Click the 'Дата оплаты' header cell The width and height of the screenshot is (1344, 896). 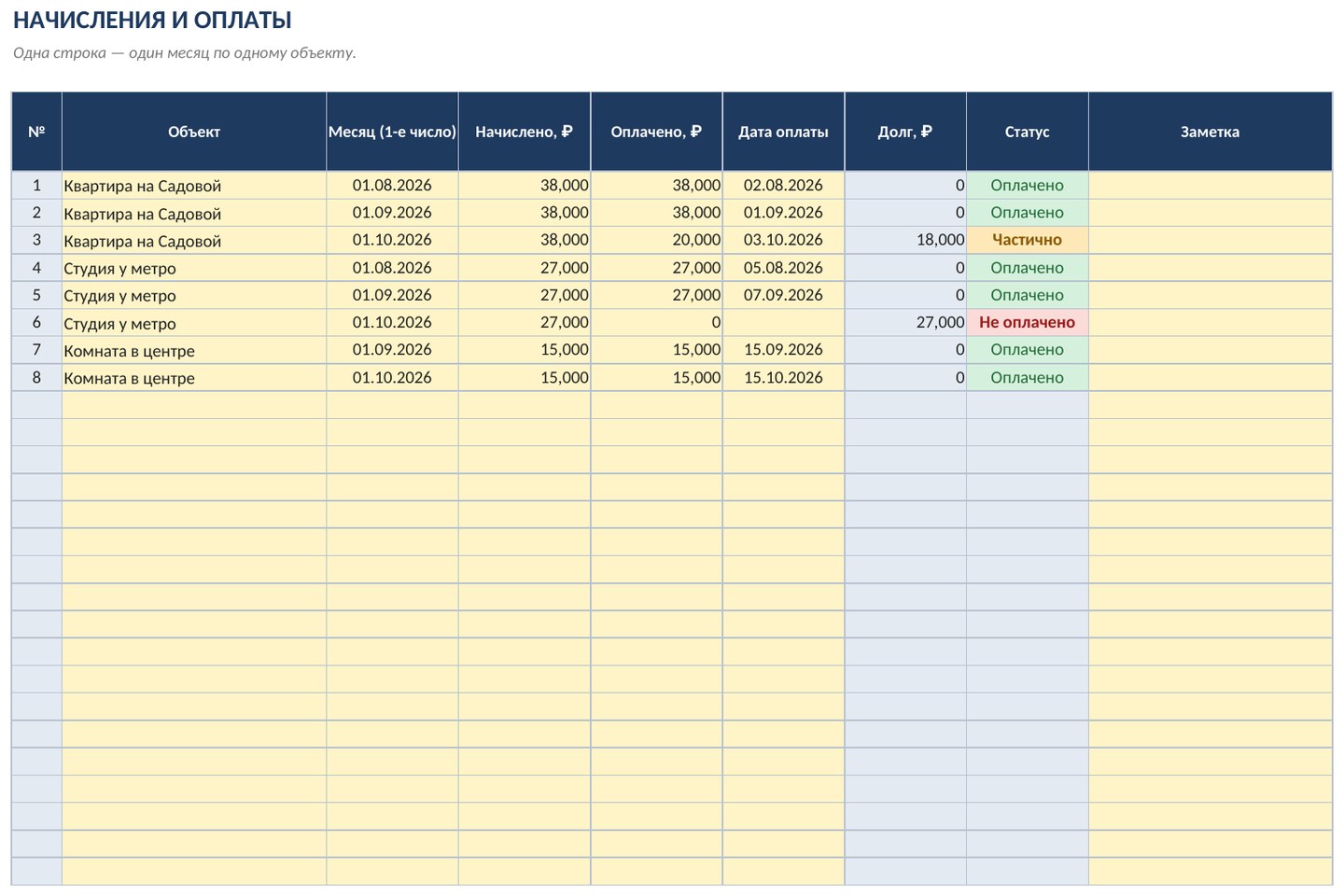(x=783, y=132)
